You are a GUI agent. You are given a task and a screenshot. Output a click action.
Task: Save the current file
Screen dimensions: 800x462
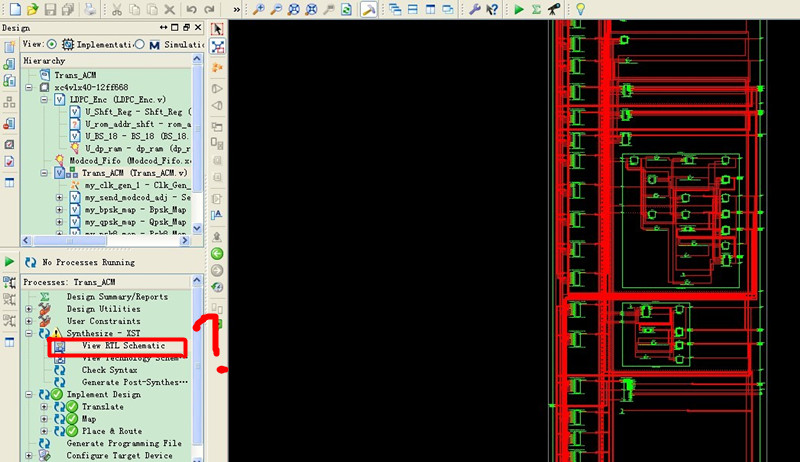(x=50, y=9)
